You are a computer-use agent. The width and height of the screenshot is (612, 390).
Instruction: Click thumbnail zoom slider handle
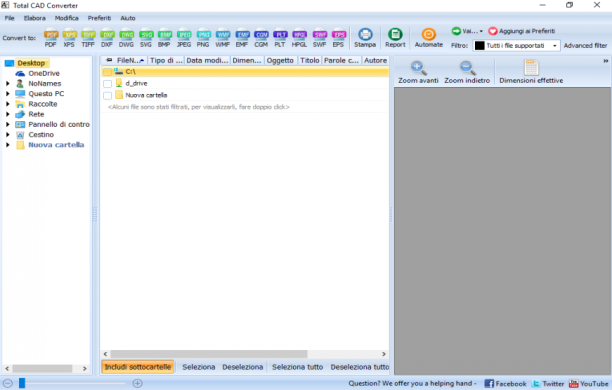point(22,383)
